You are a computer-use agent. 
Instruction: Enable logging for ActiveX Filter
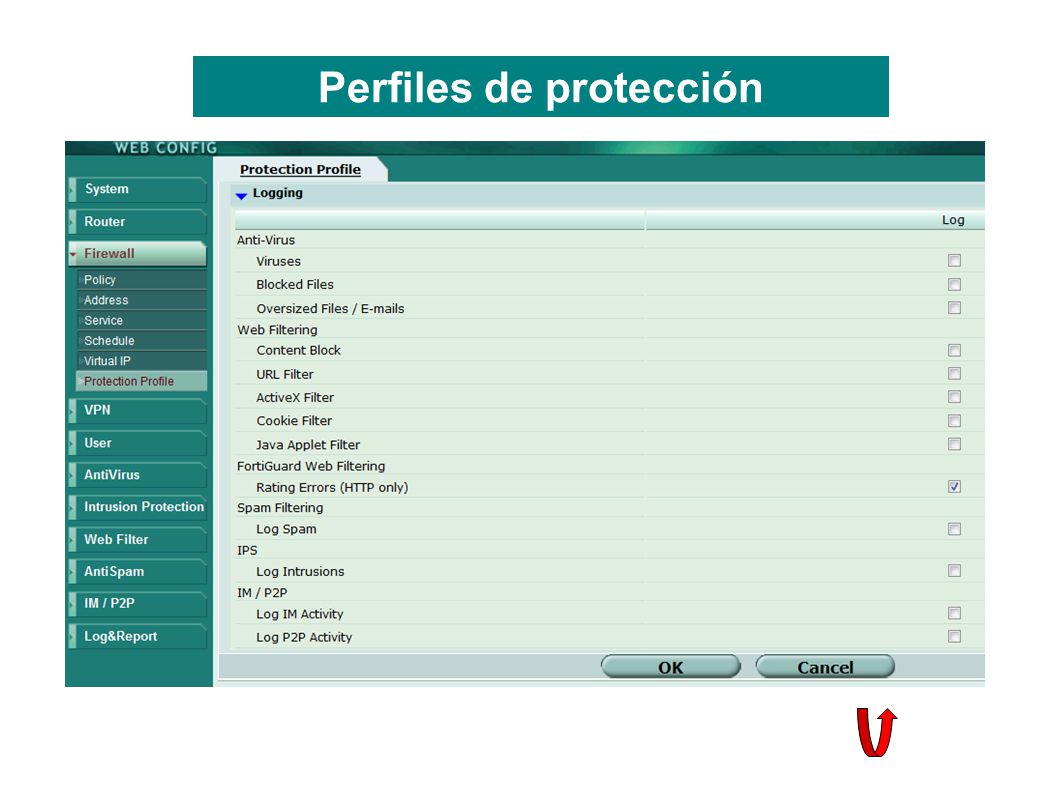point(954,397)
